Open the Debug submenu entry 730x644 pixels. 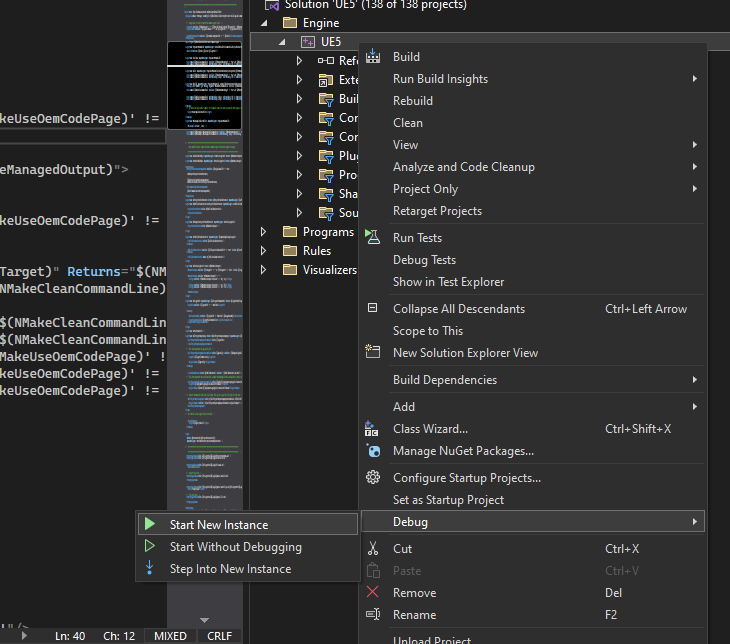tap(533, 522)
